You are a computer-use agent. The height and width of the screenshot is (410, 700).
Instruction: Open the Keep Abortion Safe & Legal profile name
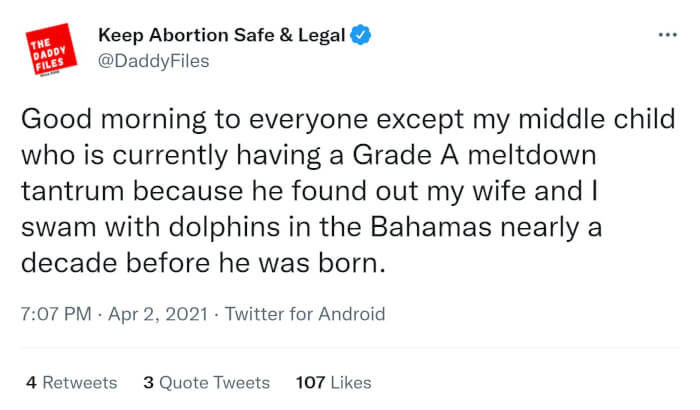click(221, 36)
